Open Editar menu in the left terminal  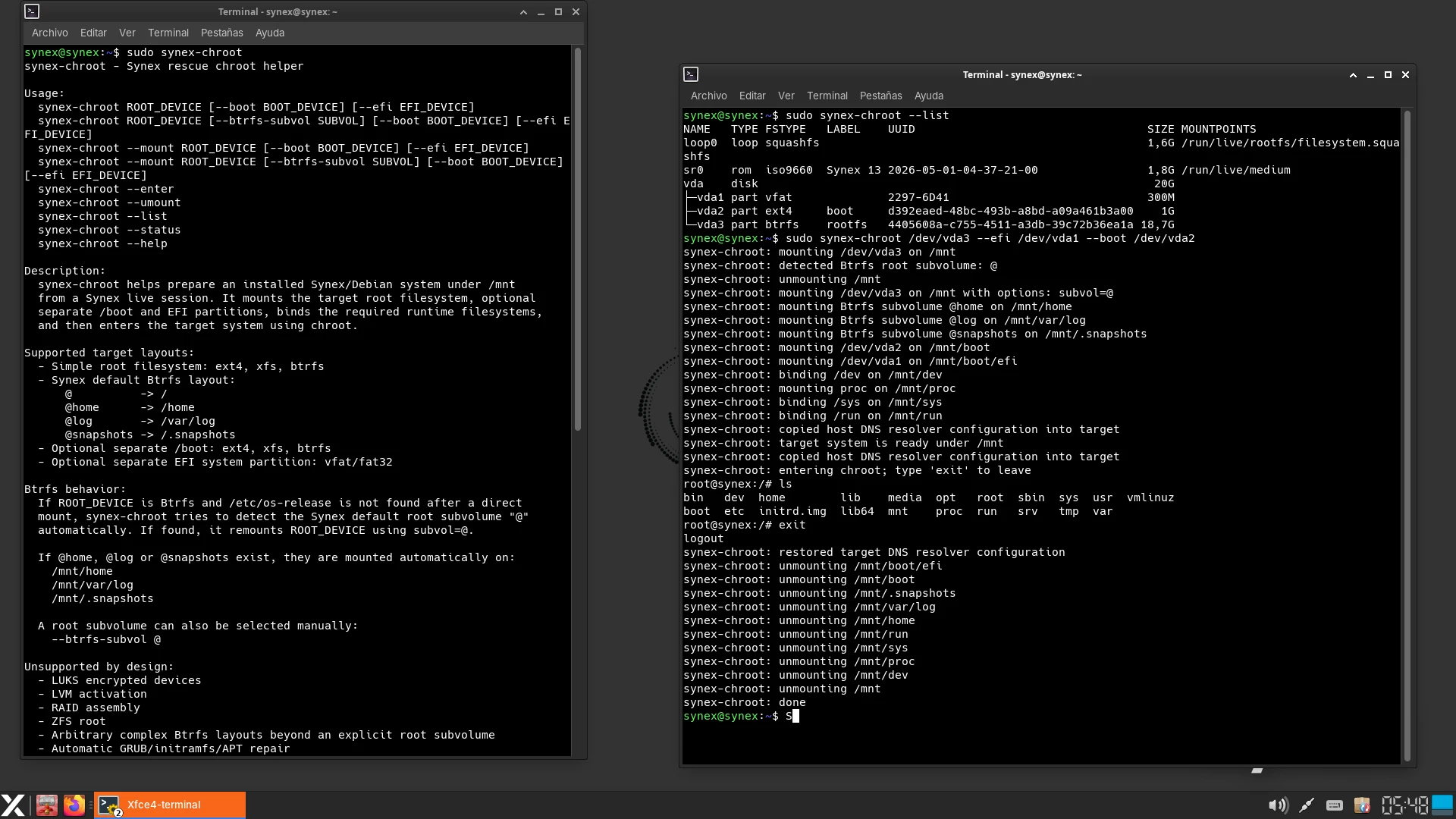pyautogui.click(x=93, y=33)
